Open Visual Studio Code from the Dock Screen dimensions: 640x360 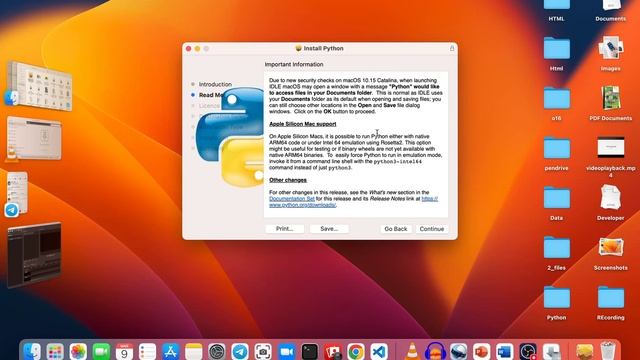(379, 351)
